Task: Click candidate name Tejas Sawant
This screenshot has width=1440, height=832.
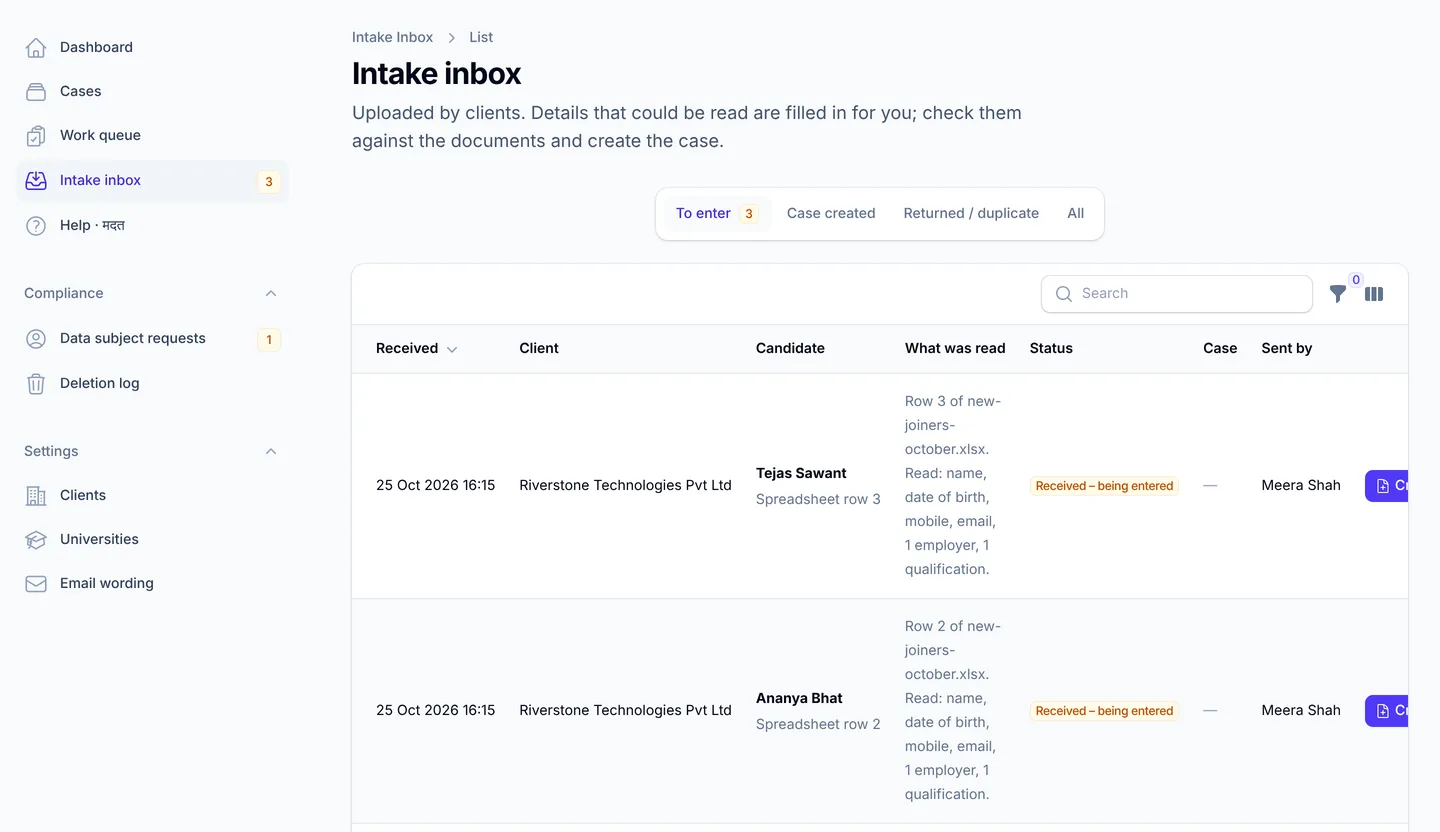Action: [x=801, y=473]
